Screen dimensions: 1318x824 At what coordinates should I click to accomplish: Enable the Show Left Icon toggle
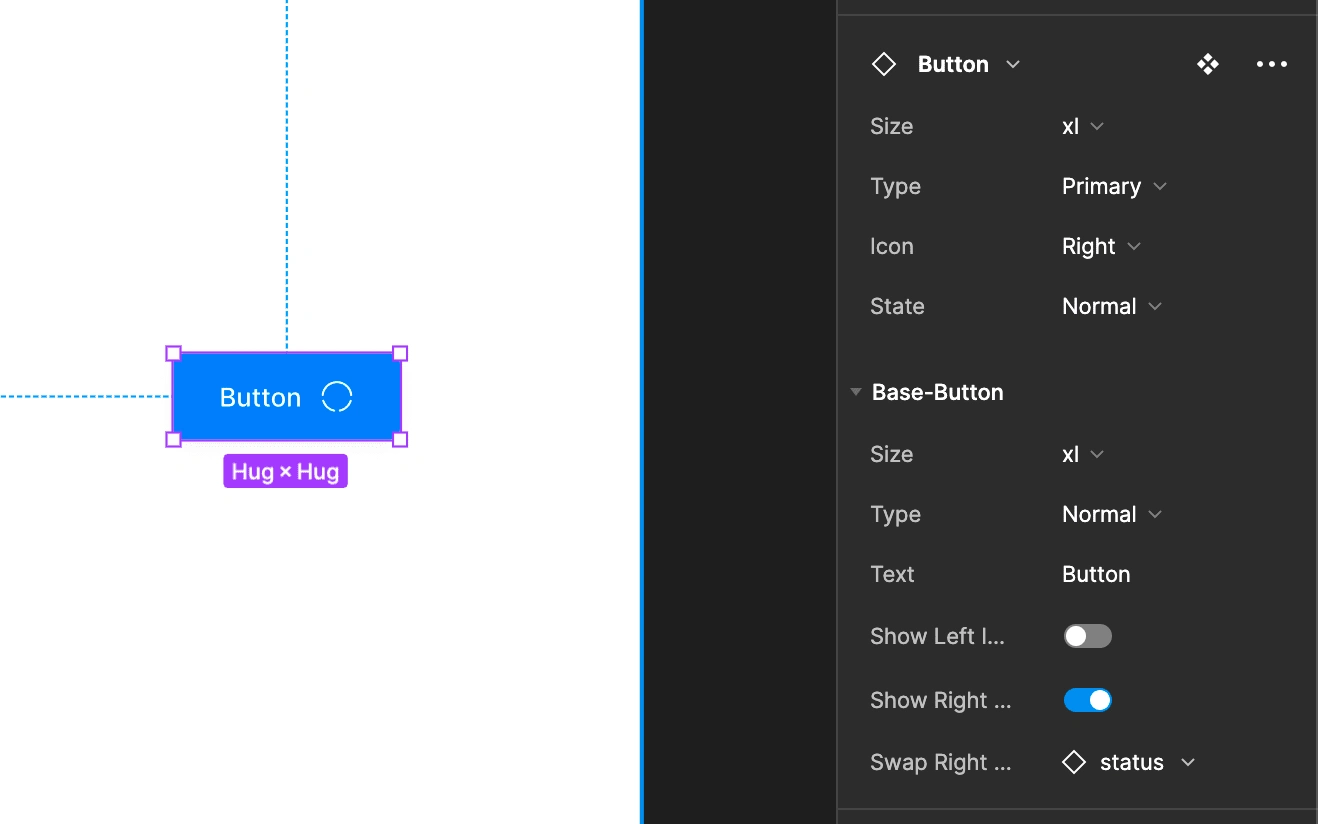click(1088, 636)
